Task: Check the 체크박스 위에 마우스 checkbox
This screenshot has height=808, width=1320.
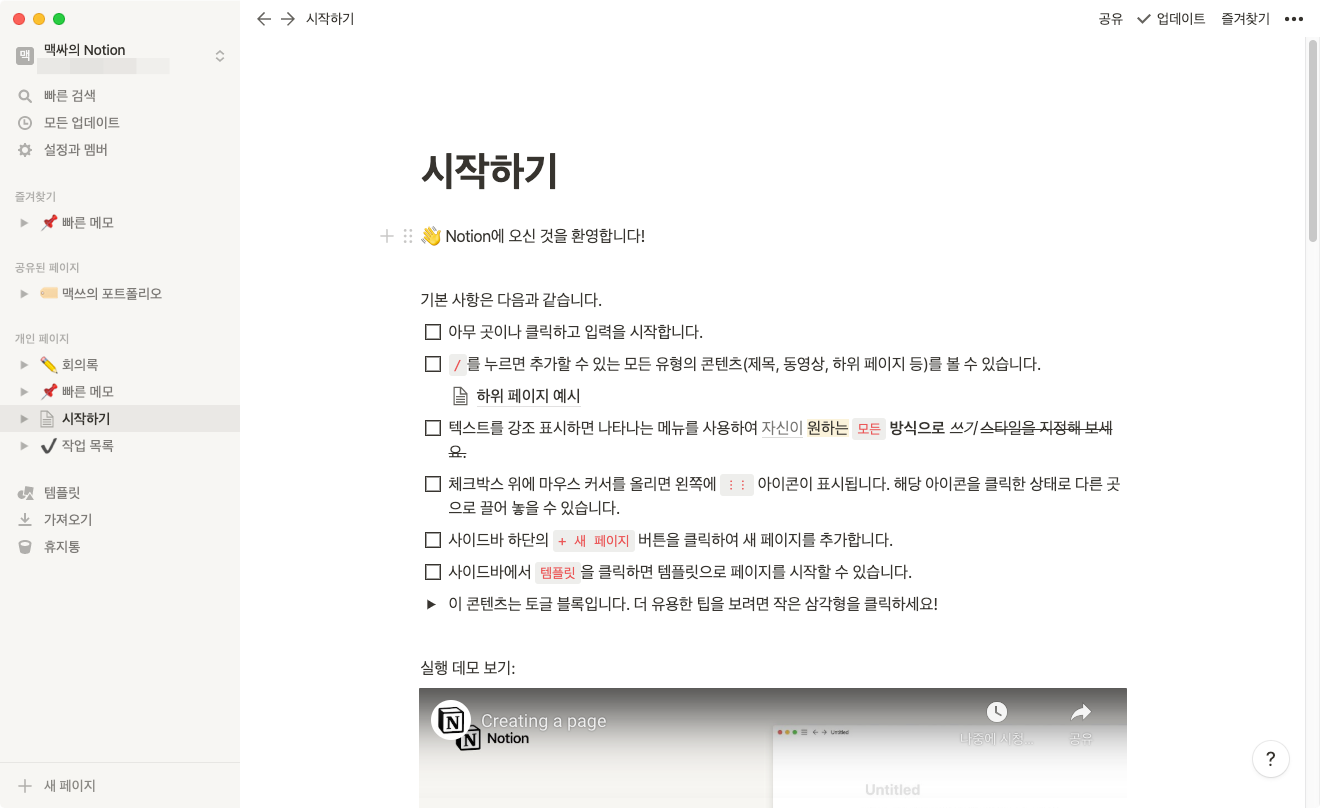Action: [433, 484]
